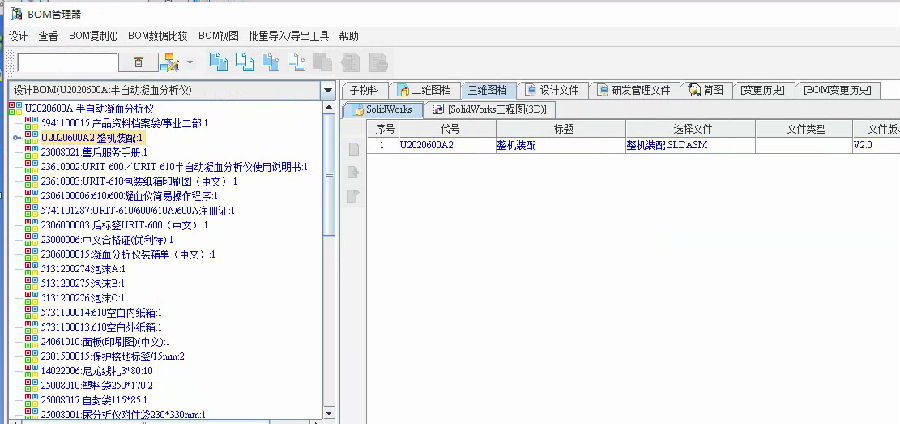
Task: Select the 凝血仪简易操作程序 tree item
Action: (x=129, y=196)
